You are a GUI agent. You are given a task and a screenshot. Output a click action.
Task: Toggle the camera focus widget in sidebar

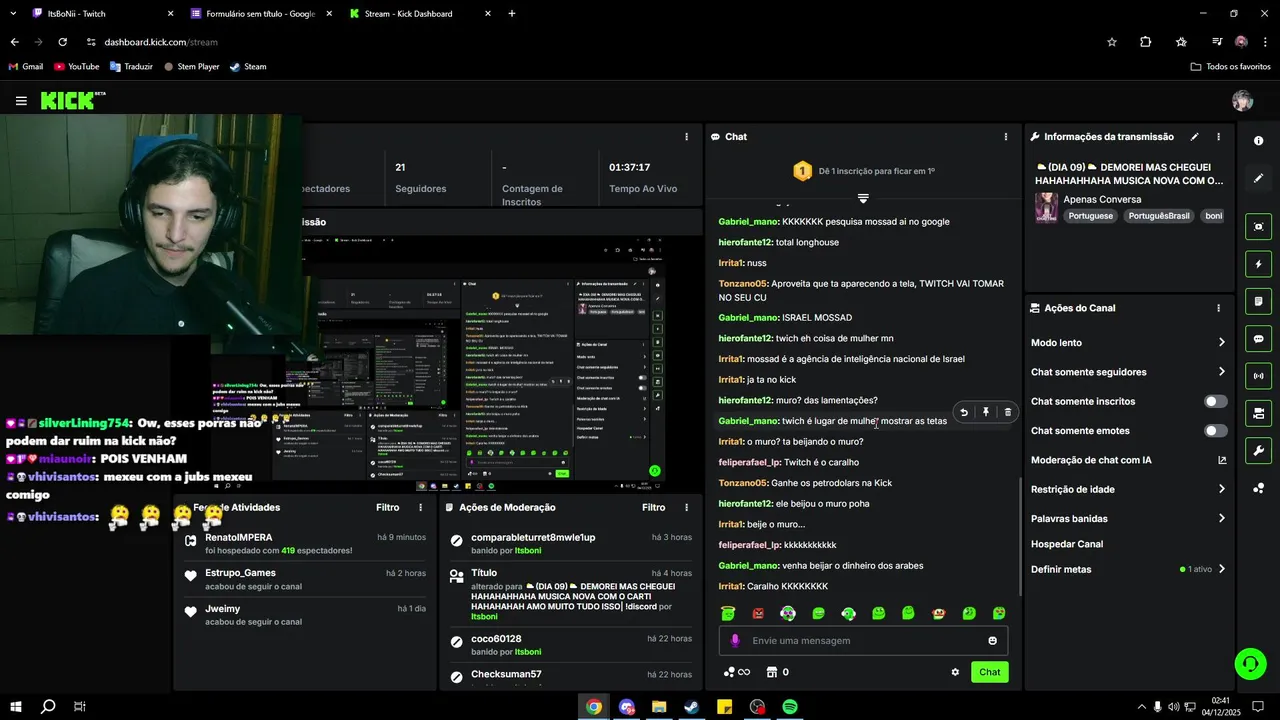pyautogui.click(x=1258, y=227)
